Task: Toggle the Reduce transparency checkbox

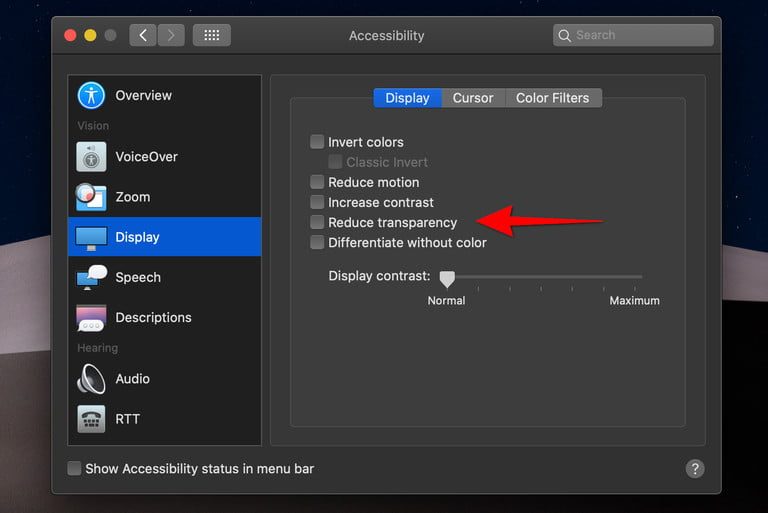Action: [317, 222]
